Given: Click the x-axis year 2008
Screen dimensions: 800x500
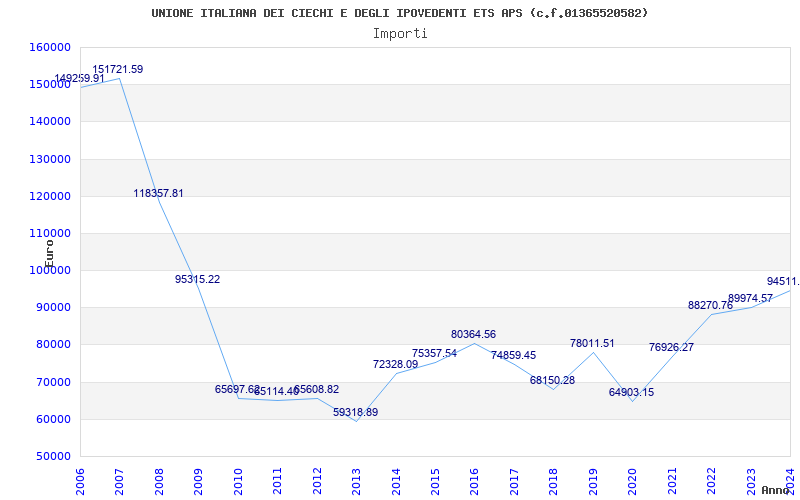Looking at the screenshot, I should click(x=159, y=481).
